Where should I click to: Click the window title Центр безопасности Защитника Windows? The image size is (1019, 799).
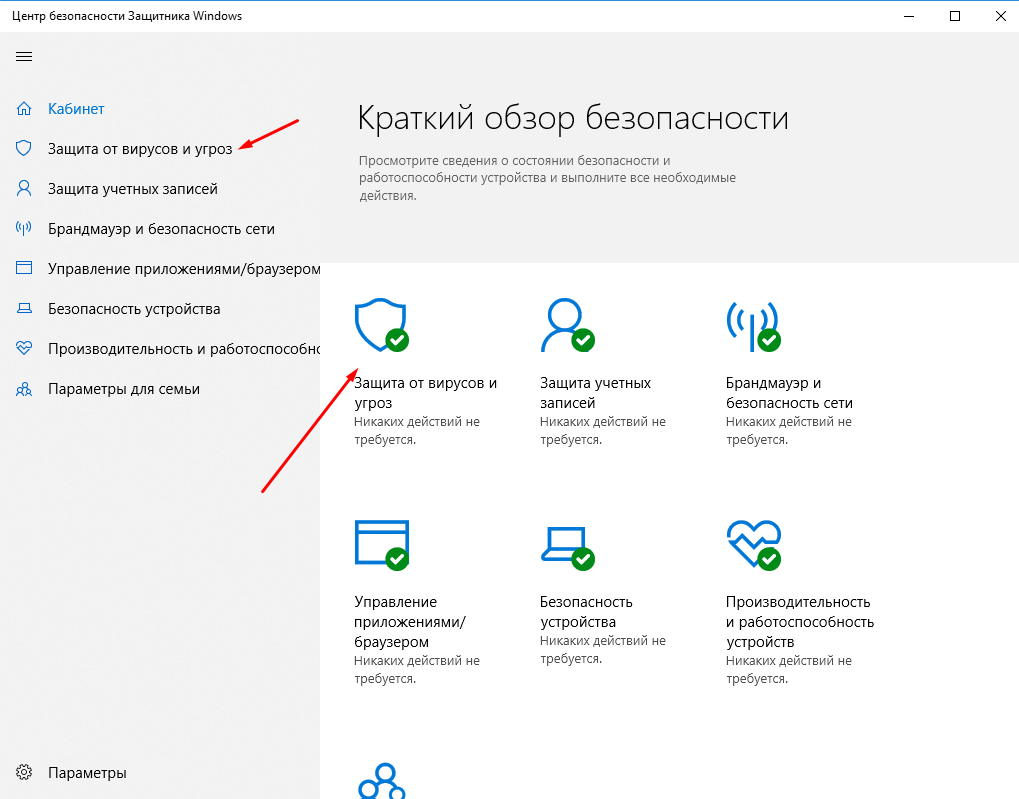(x=127, y=16)
